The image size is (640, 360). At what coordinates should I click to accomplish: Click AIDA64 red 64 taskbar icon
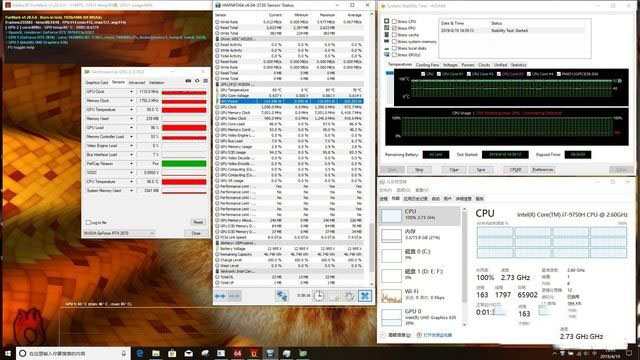pyautogui.click(x=238, y=353)
